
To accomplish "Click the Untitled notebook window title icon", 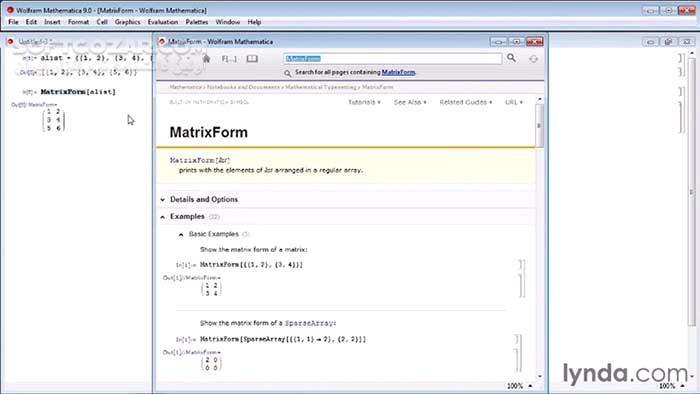I will (x=10, y=41).
